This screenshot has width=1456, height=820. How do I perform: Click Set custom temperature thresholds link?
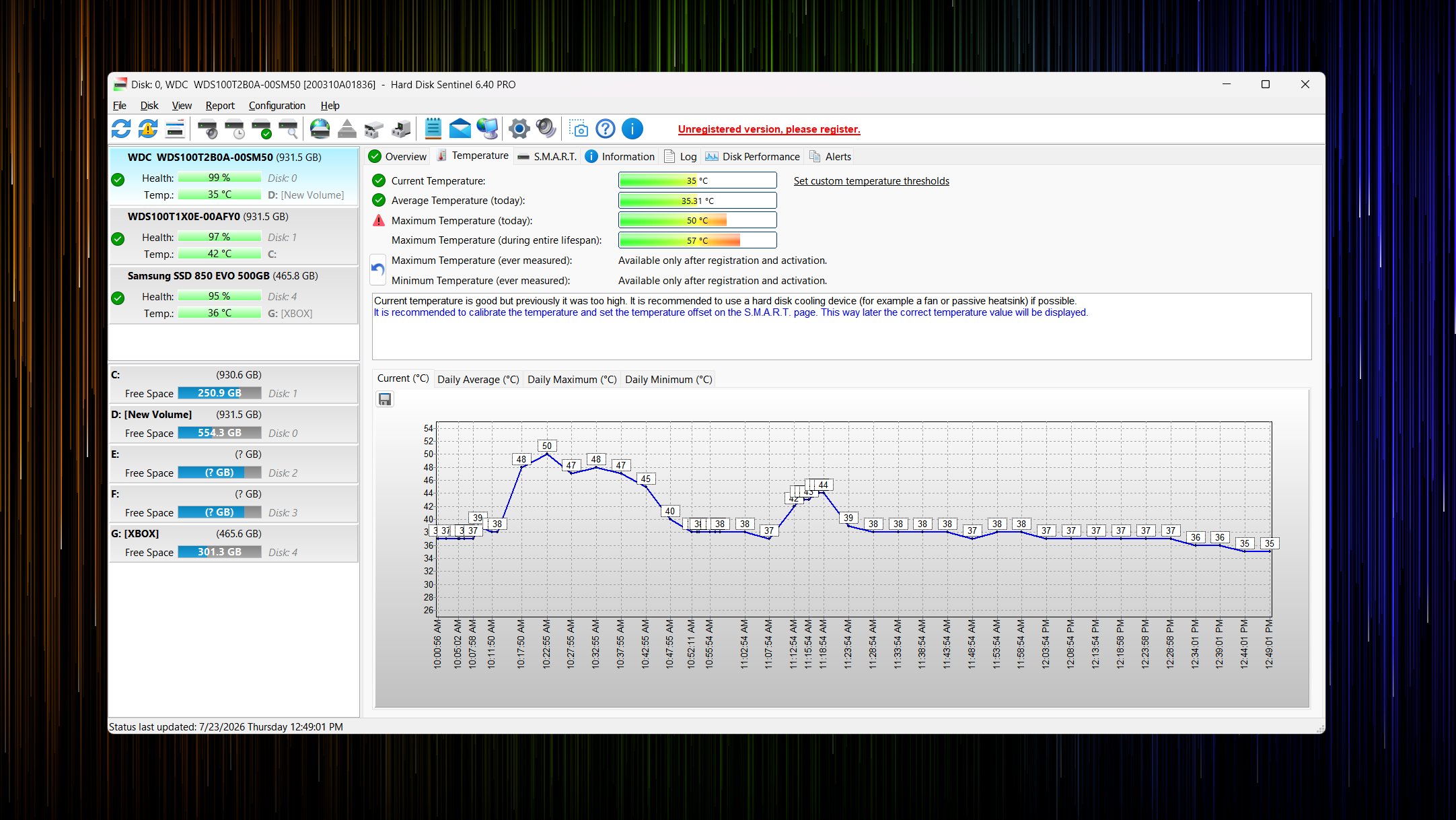[871, 181]
